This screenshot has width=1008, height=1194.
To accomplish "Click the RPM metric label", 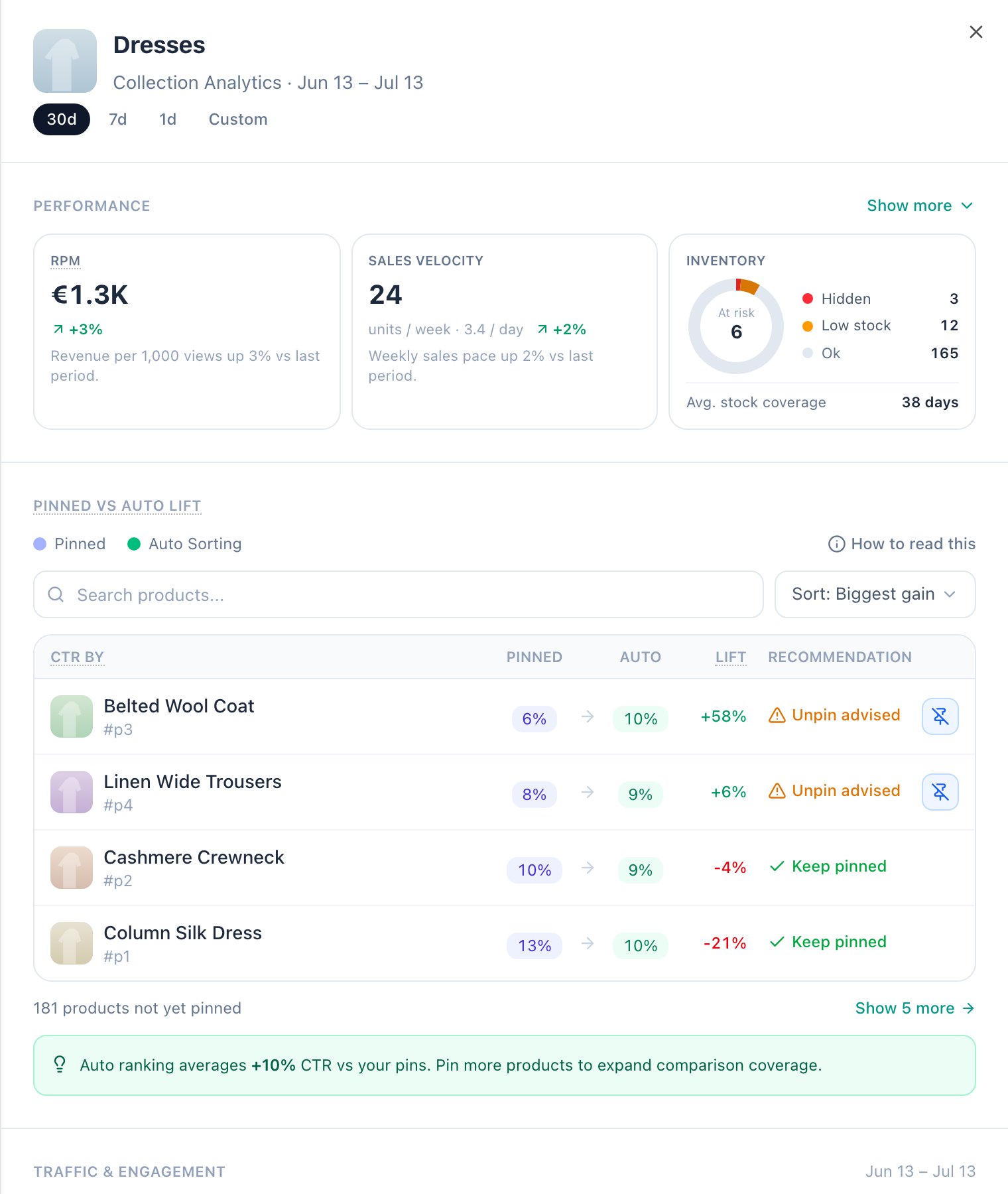I will [66, 261].
